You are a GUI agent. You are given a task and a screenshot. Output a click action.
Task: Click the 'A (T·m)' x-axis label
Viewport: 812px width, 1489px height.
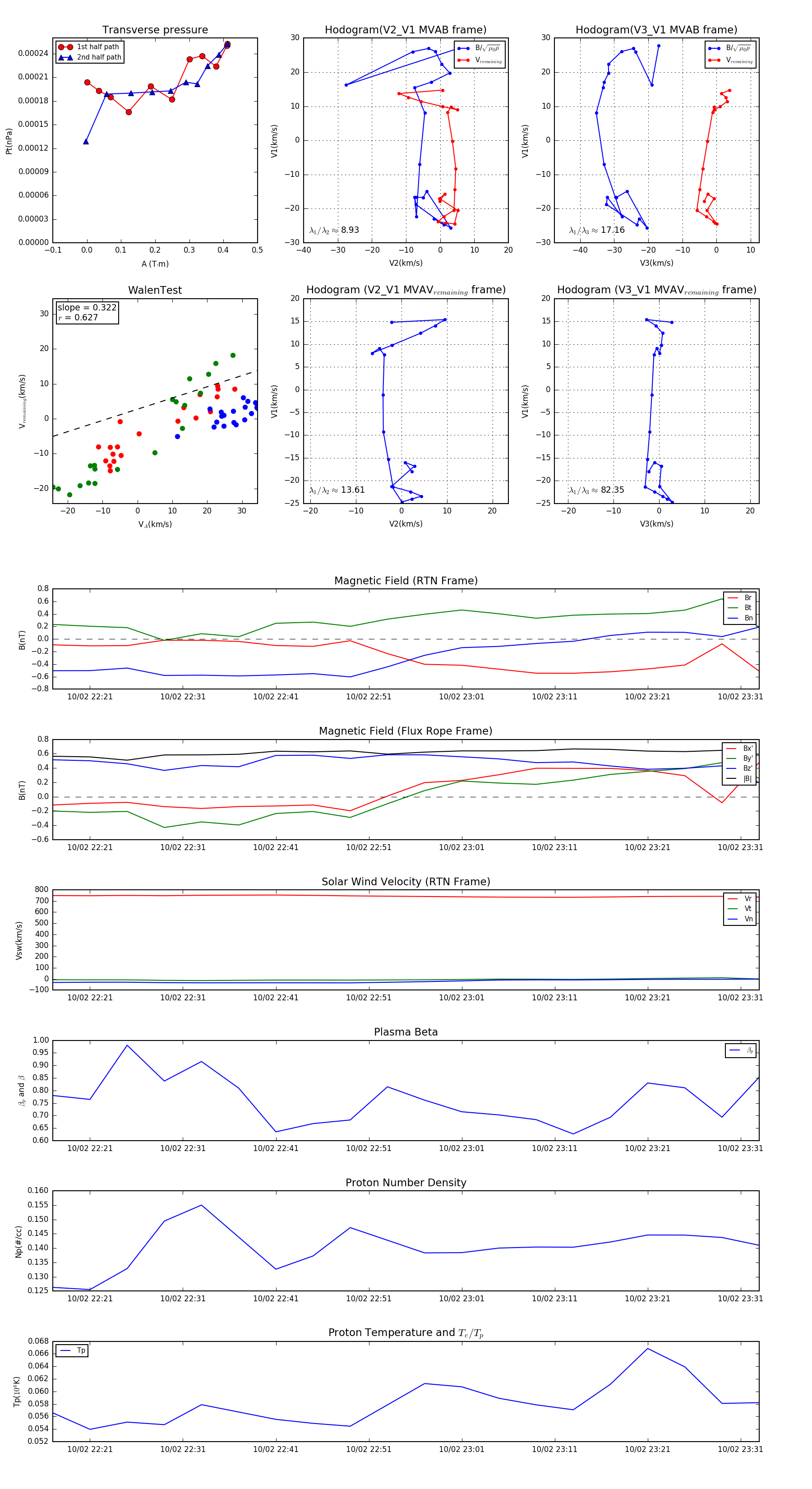click(x=155, y=264)
